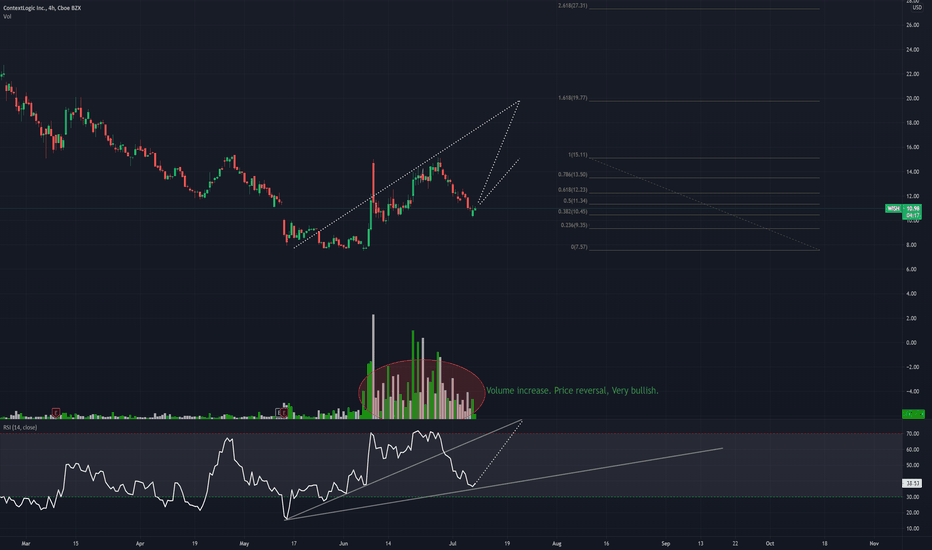Select the RSI (14, close) indicator label

click(x=20, y=428)
